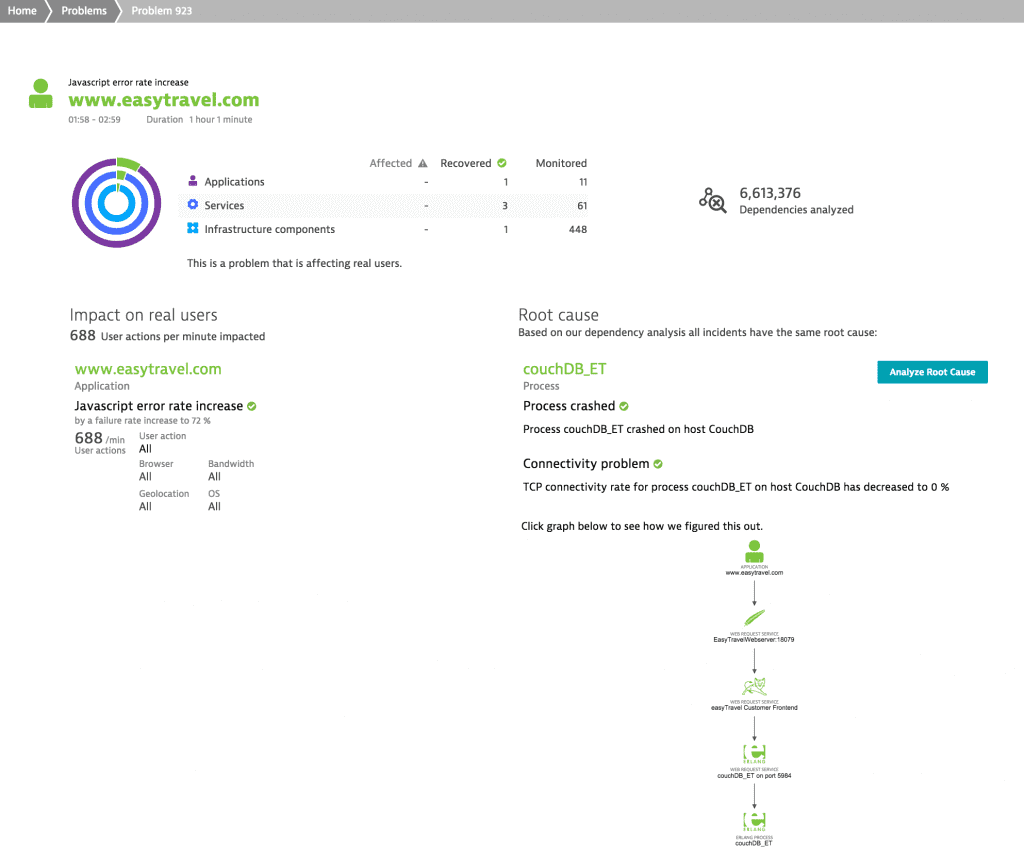Click the green user icon beside the problem title

pyautogui.click(x=40, y=94)
